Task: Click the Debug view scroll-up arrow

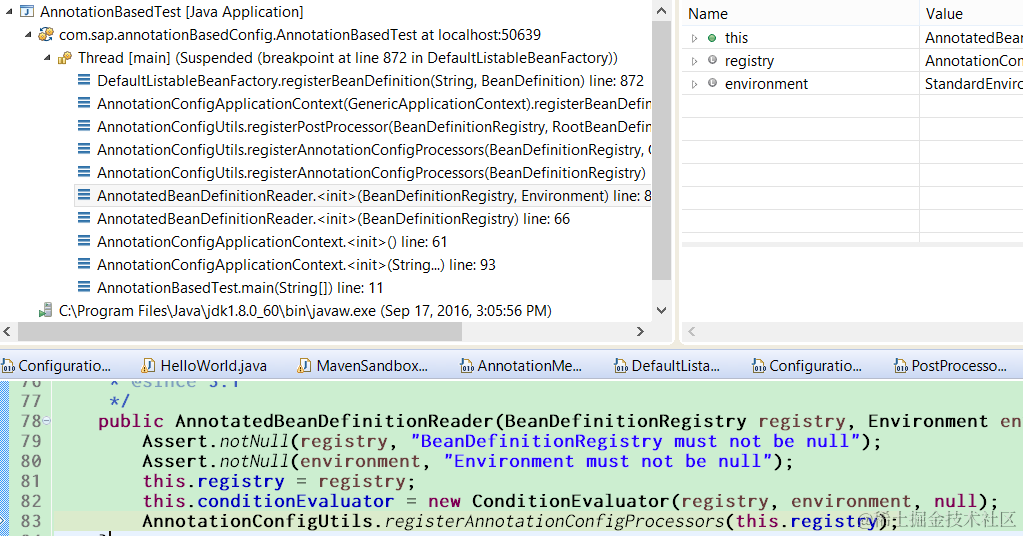Action: 661,10
